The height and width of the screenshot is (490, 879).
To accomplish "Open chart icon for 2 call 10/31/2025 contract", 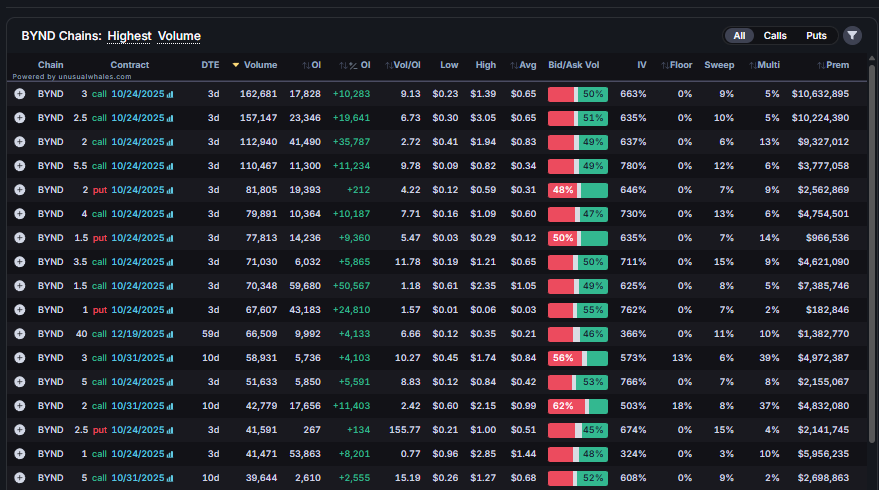I will coord(170,406).
